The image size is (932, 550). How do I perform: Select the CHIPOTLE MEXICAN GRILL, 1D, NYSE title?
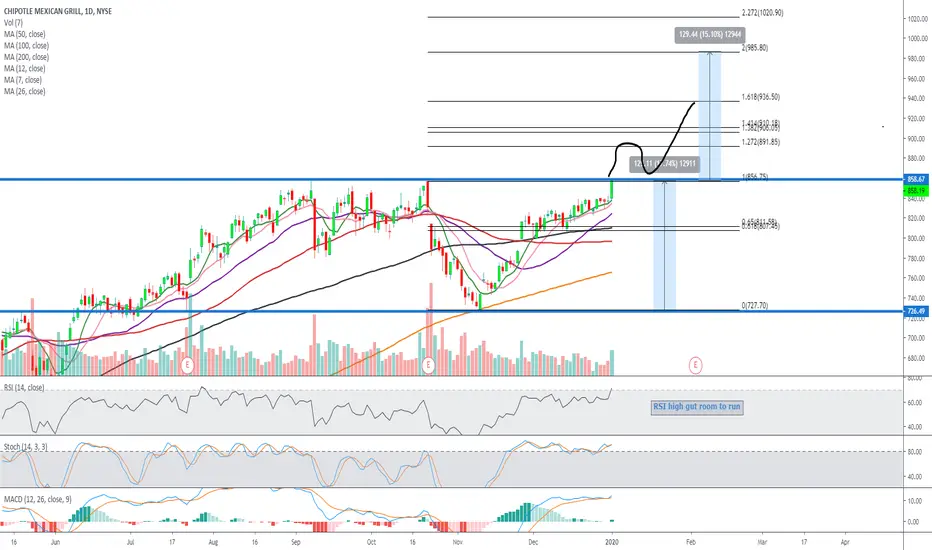coord(58,11)
